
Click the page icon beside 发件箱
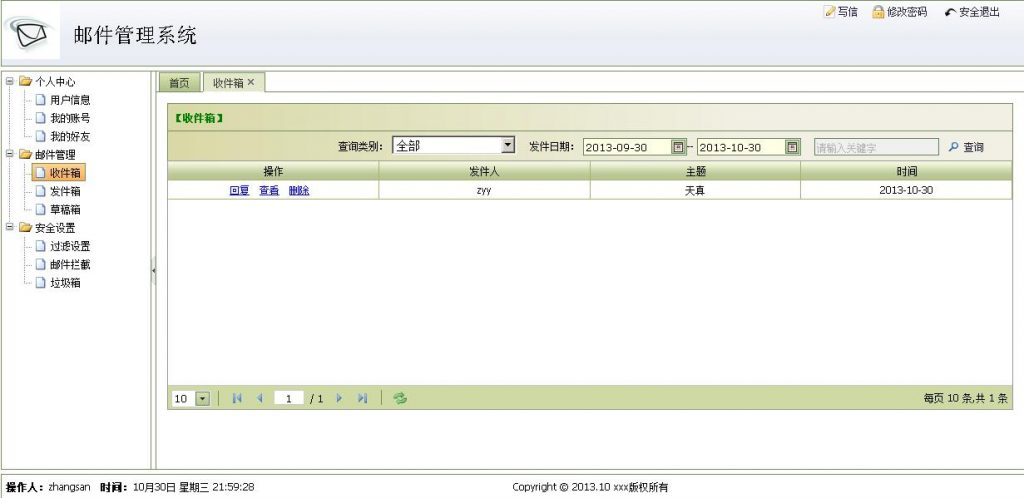40,191
